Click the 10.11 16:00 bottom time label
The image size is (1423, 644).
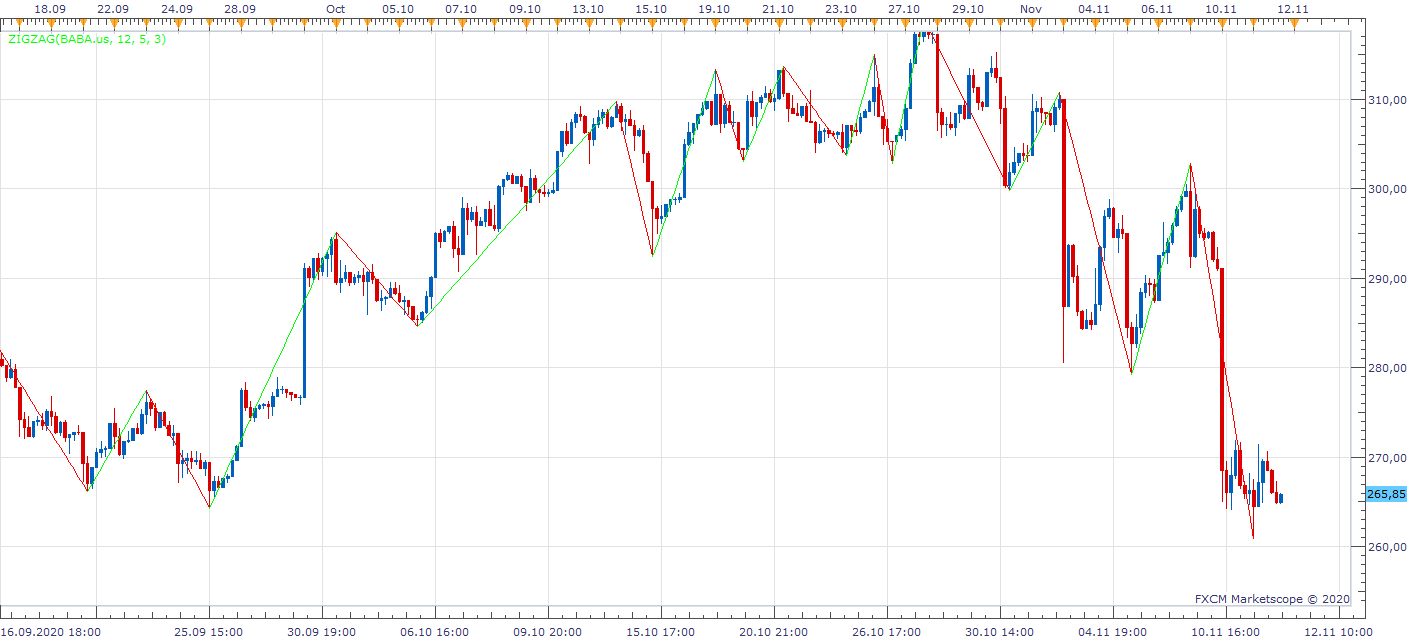point(1225,632)
